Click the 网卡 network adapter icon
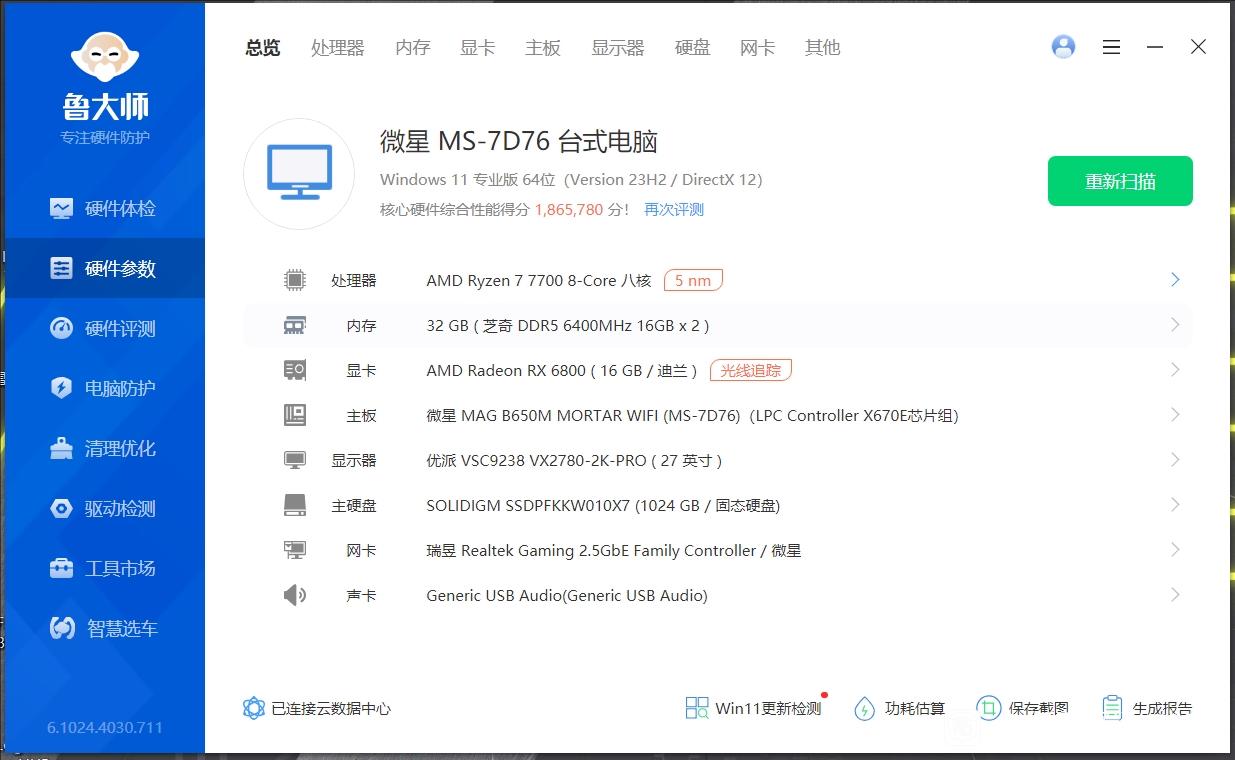The width and height of the screenshot is (1235, 760). pyautogui.click(x=294, y=550)
